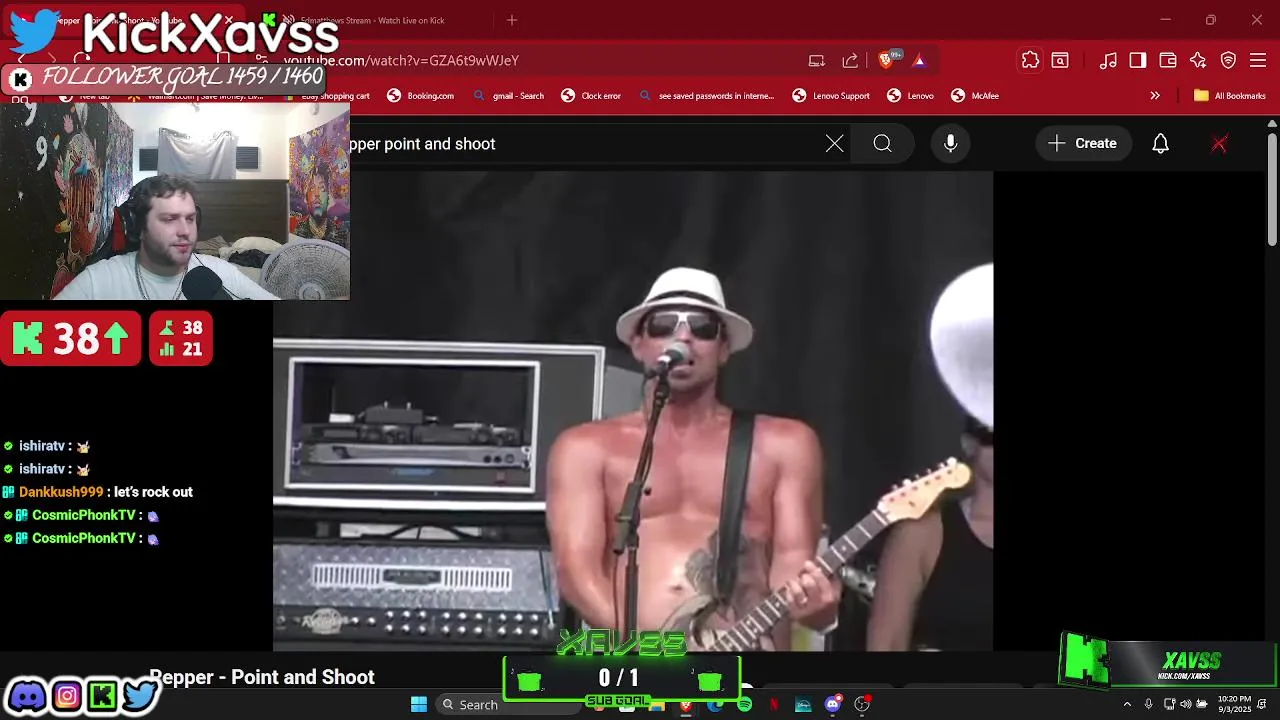Open OBS Studio from the taskbar

[862, 704]
